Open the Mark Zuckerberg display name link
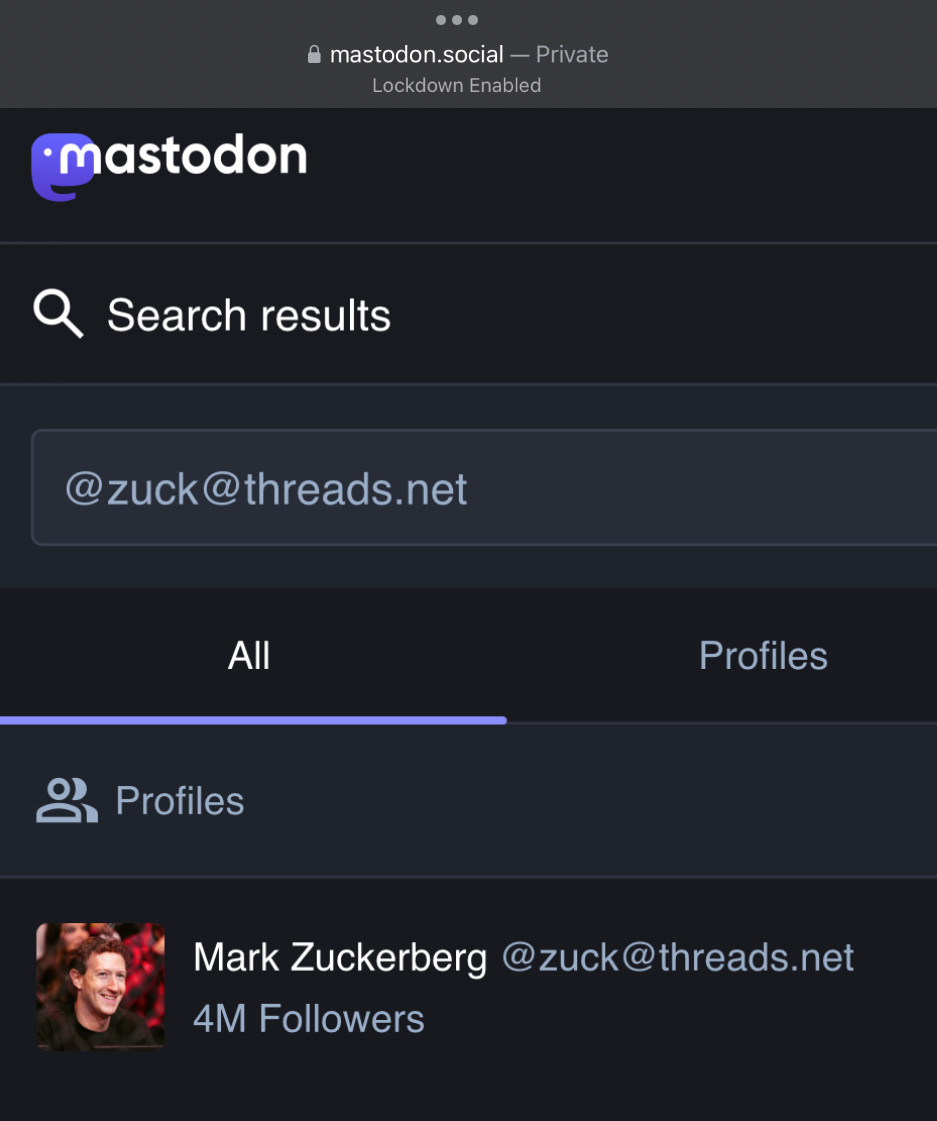The height and width of the screenshot is (1121, 937). 340,958
